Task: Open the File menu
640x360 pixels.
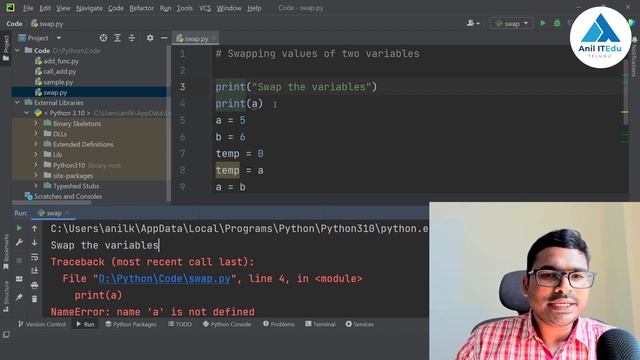Action: (x=28, y=8)
